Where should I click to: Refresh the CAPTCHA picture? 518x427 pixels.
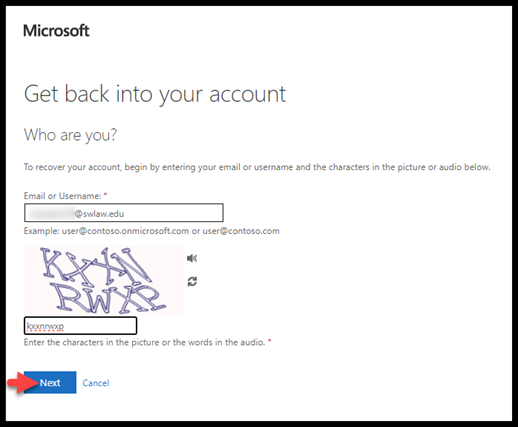click(x=192, y=281)
